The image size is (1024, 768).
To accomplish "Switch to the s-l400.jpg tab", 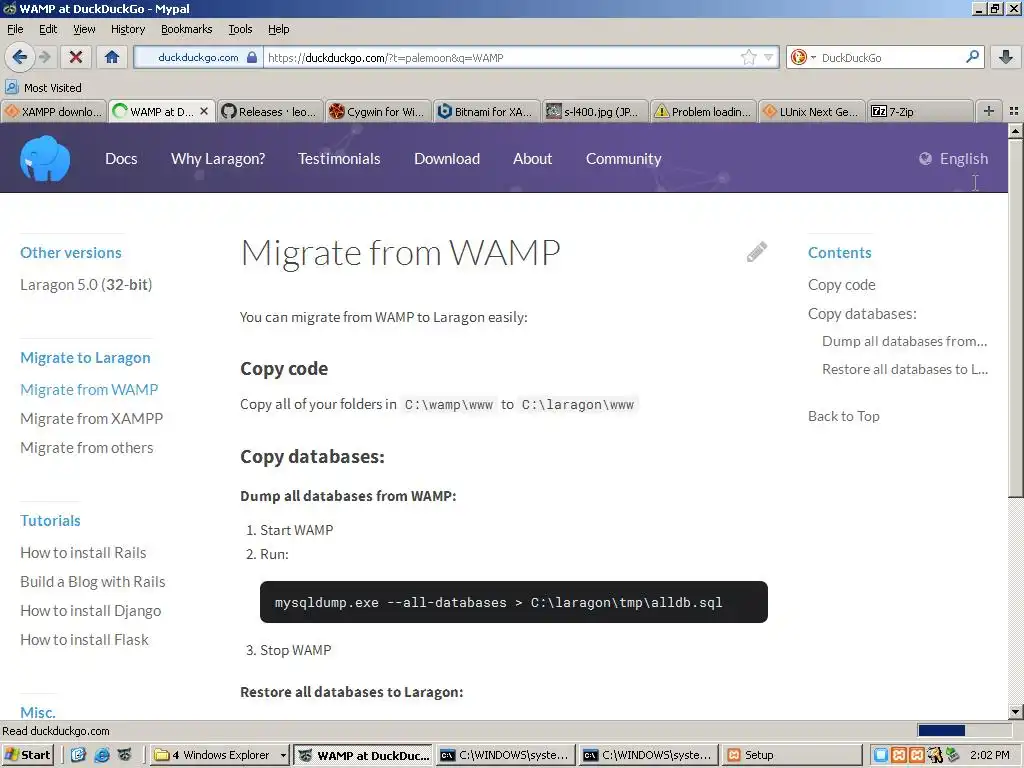I will click(x=594, y=112).
